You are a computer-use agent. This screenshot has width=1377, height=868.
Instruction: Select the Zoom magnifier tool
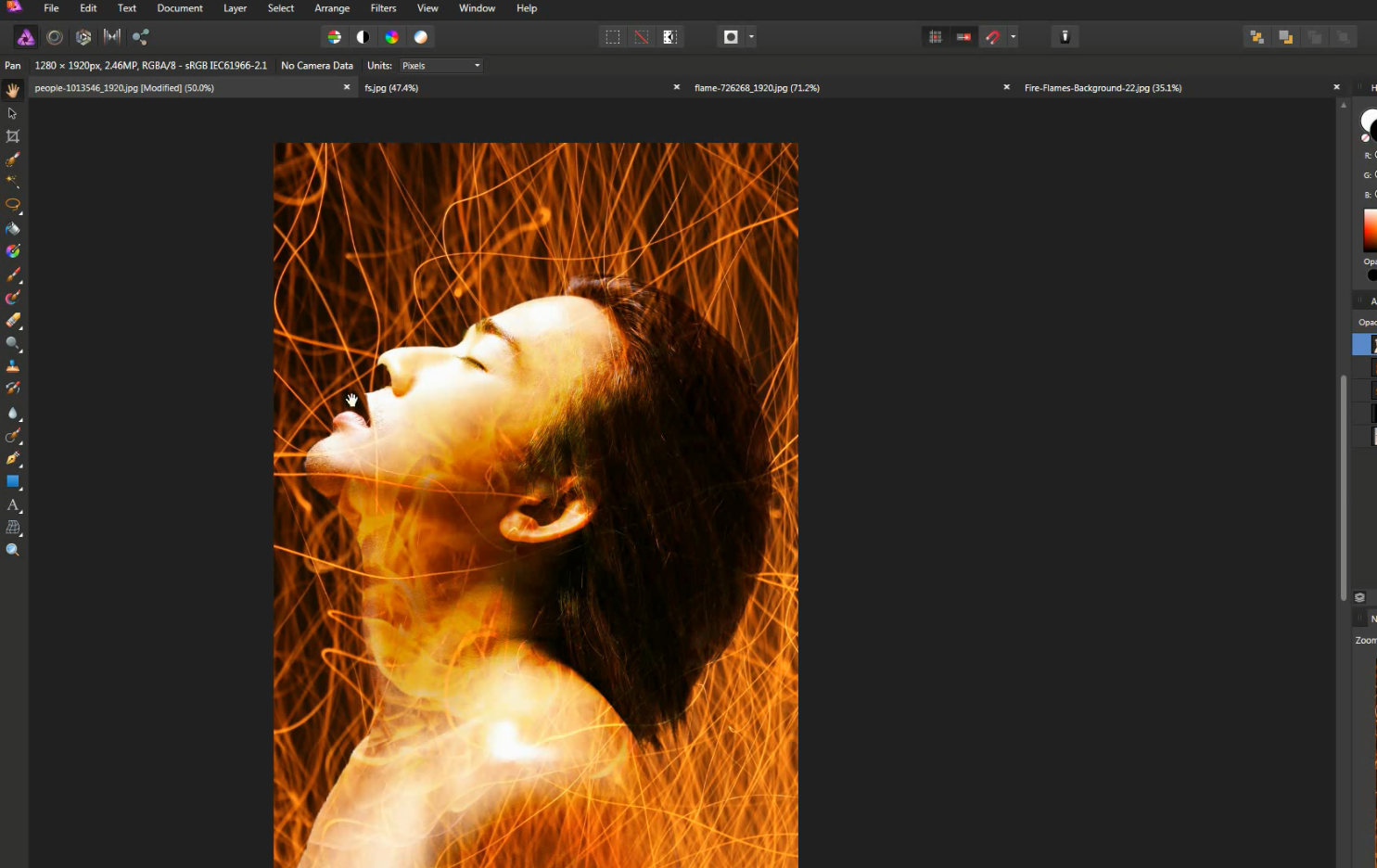(13, 550)
